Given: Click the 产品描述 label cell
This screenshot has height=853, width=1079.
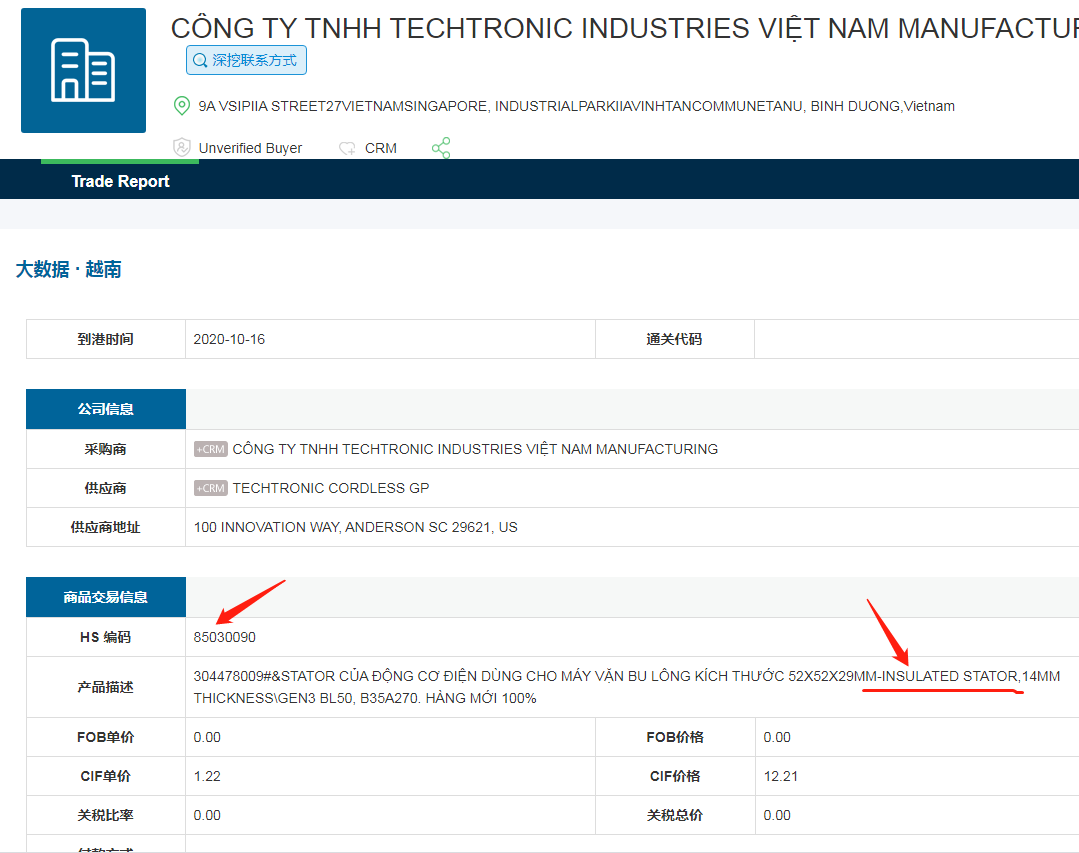Looking at the screenshot, I should pyautogui.click(x=105, y=687).
